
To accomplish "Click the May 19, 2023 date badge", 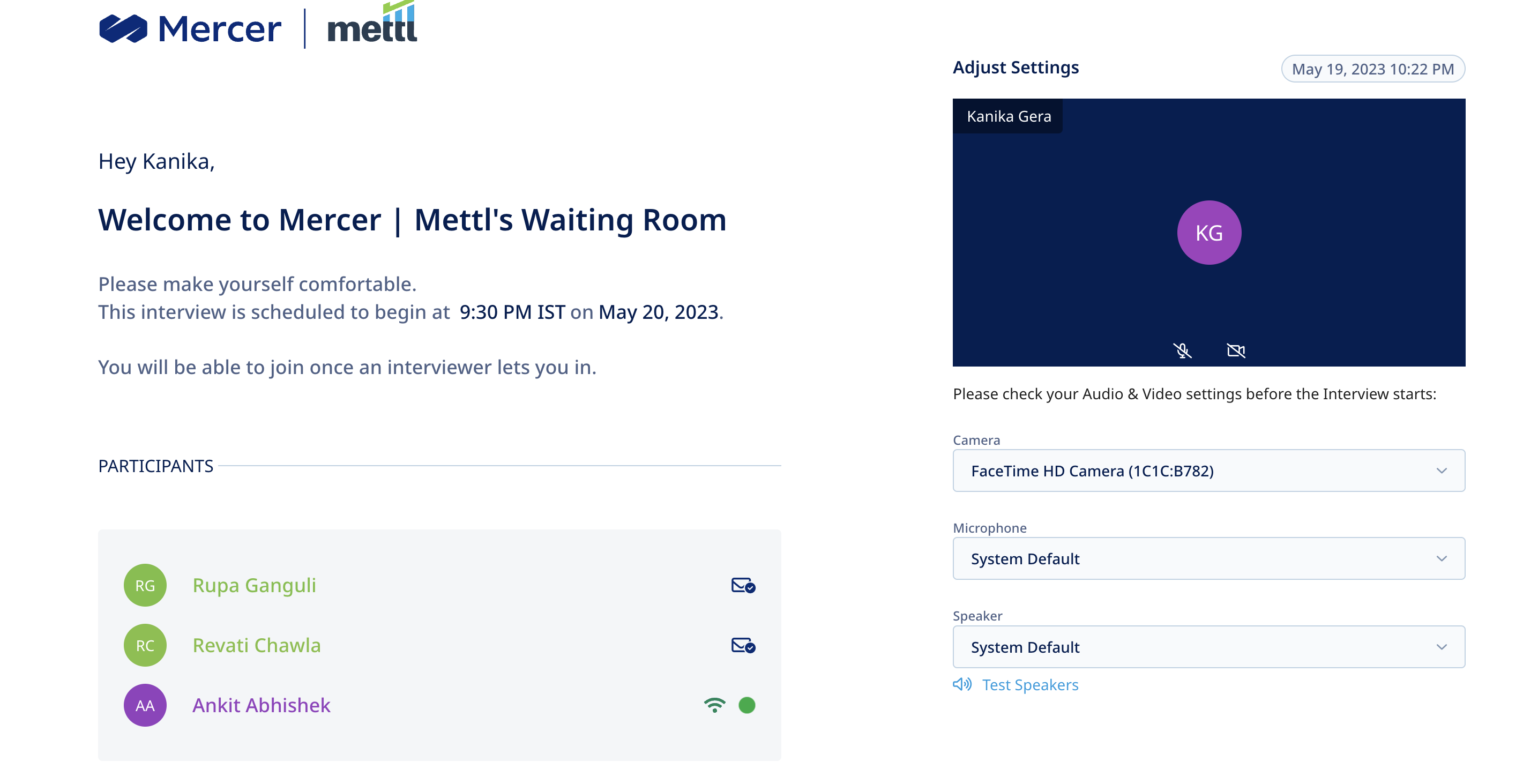I will click(1372, 69).
